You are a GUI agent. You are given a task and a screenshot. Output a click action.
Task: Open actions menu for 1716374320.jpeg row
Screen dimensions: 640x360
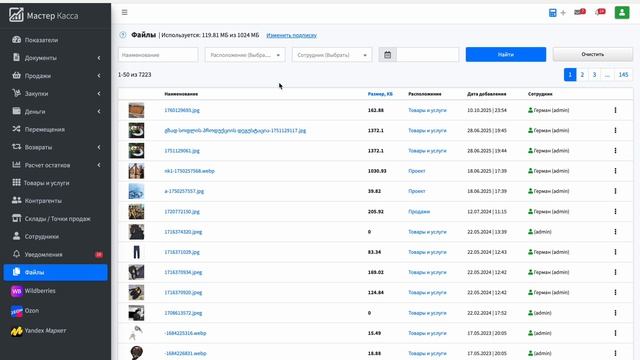click(615, 232)
